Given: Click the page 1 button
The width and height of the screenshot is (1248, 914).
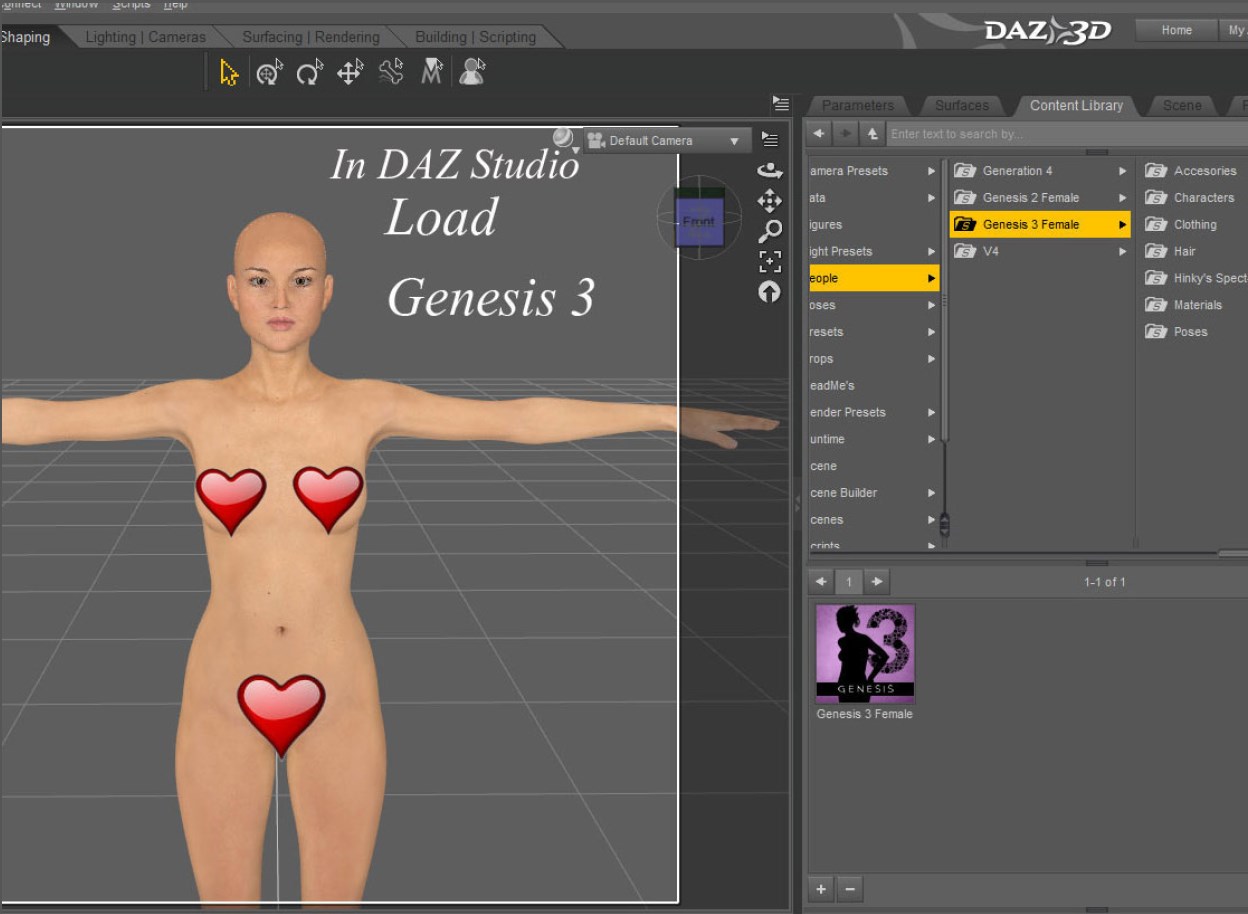Looking at the screenshot, I should [849, 582].
